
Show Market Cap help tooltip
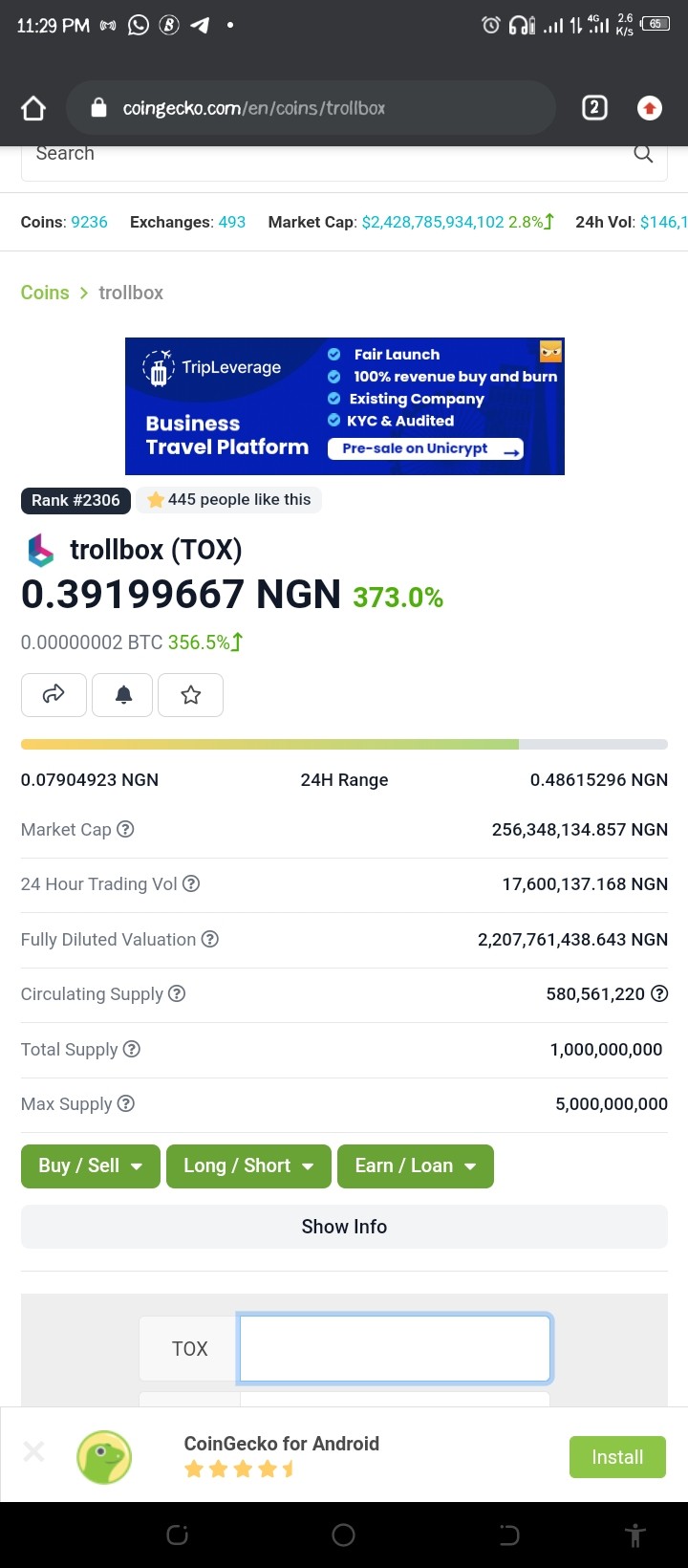125,829
